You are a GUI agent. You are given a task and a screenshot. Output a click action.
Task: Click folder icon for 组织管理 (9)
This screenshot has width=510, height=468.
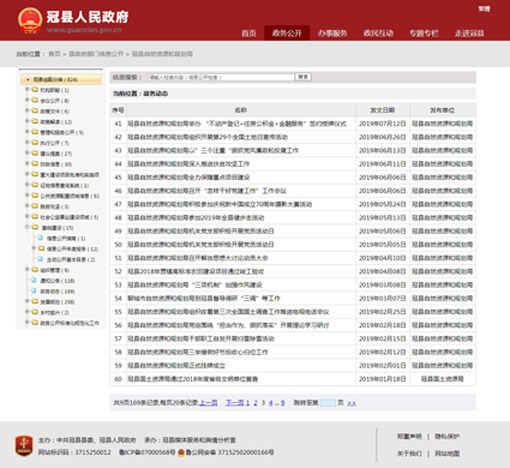point(35,270)
